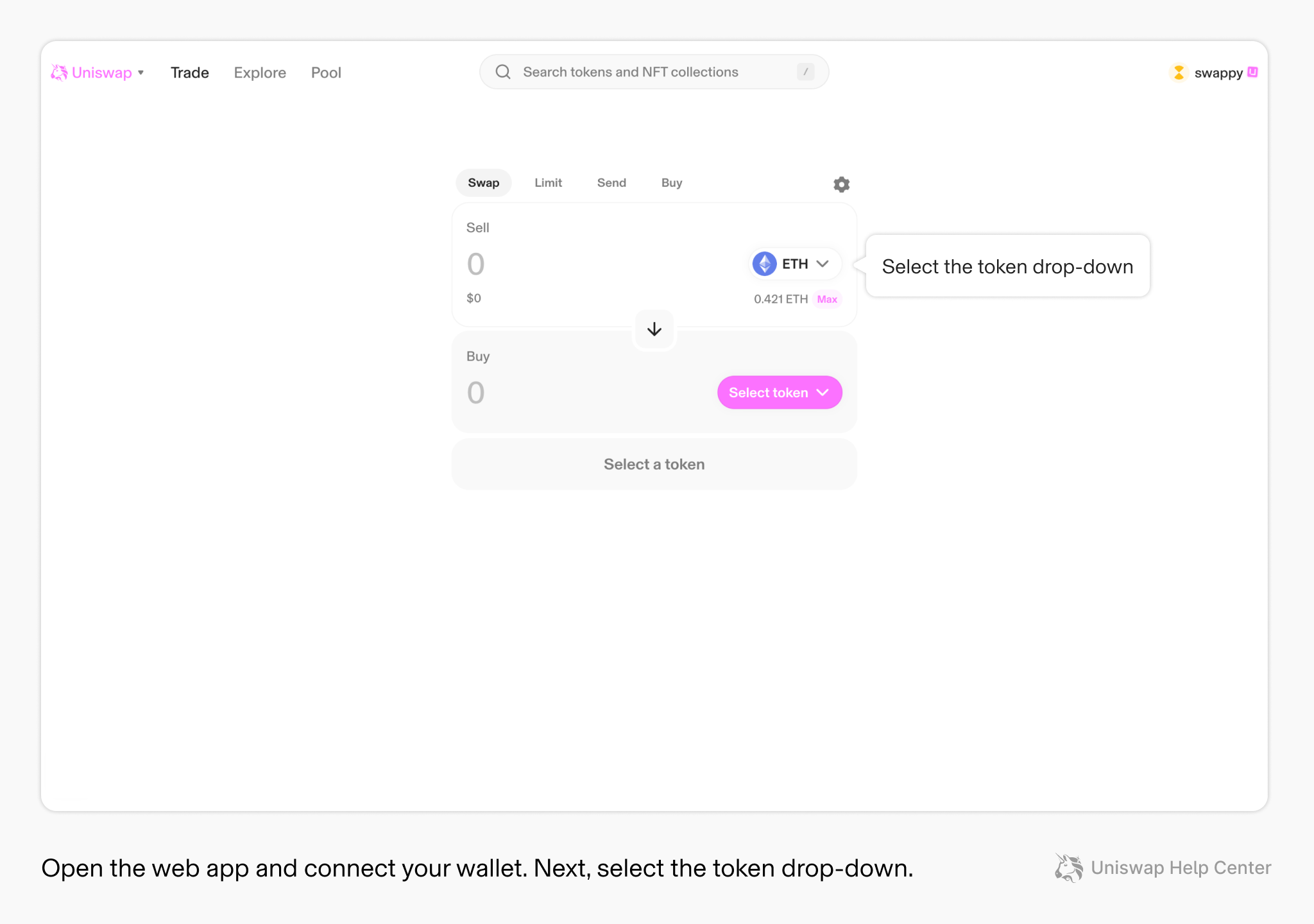Click the Select a token button
This screenshot has height=924, width=1314.
[x=654, y=464]
